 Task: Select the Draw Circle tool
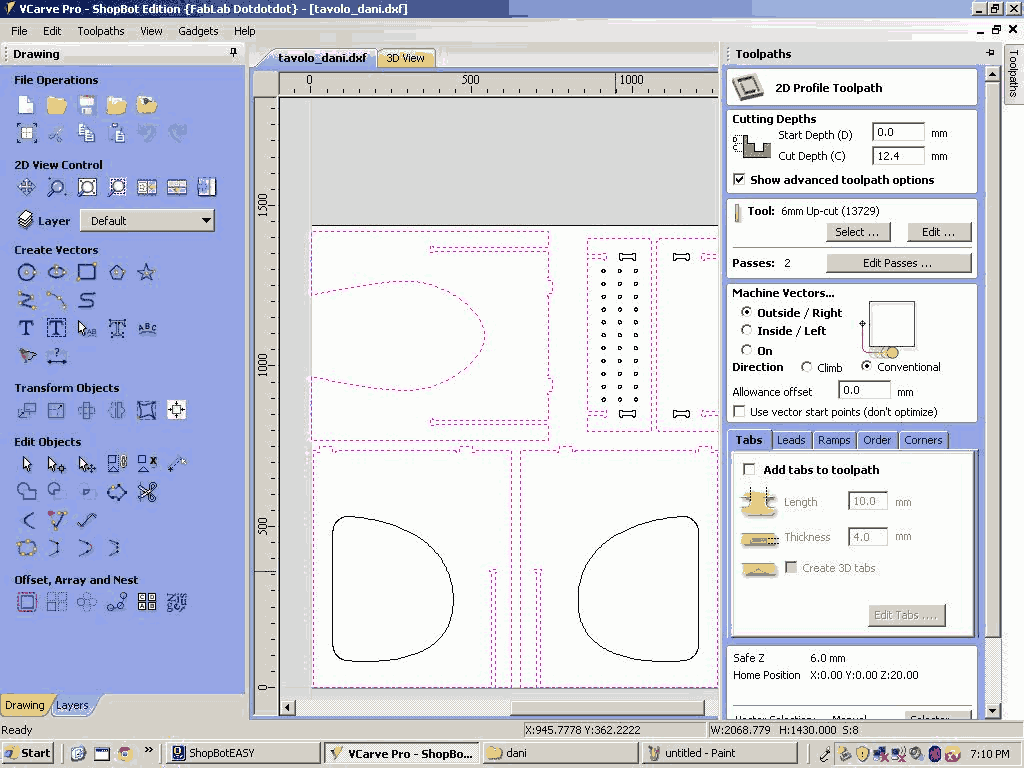point(27,272)
